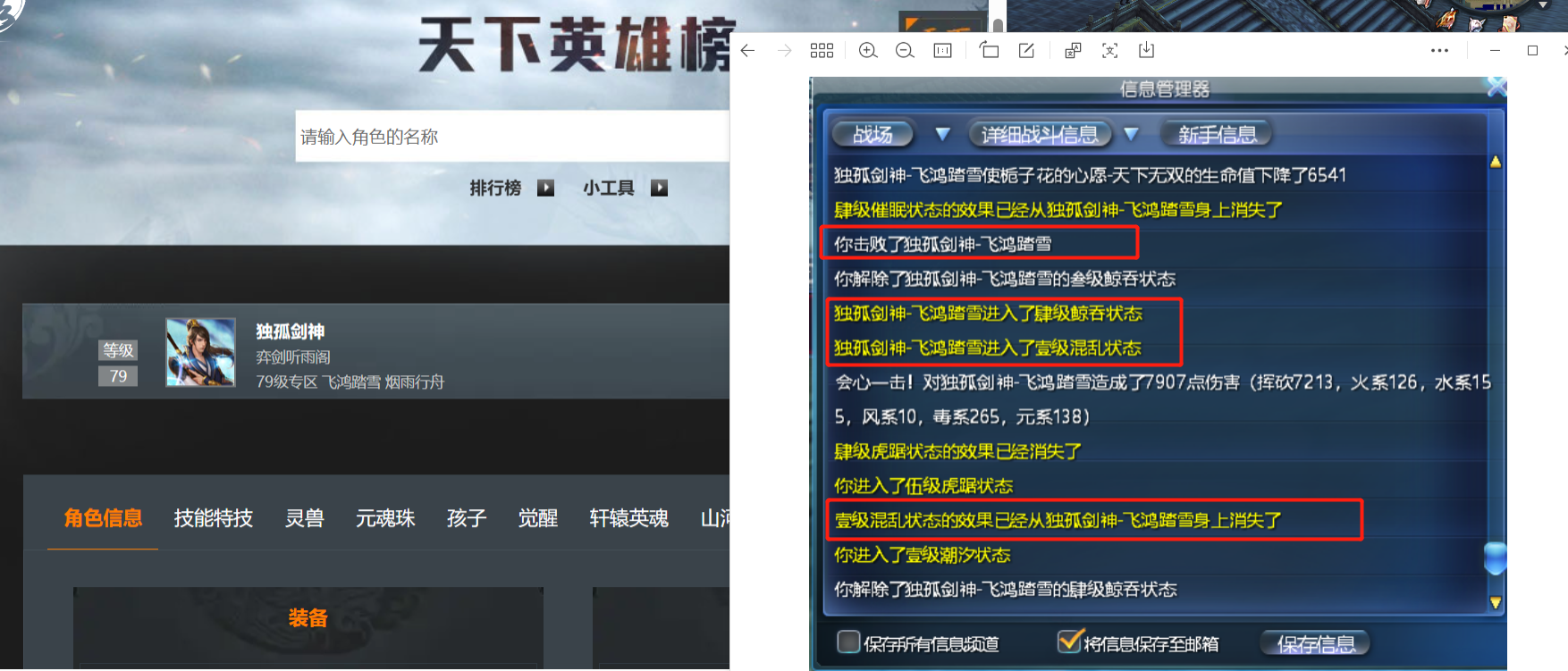
Task: Open the 小工具 link
Action: pos(609,188)
